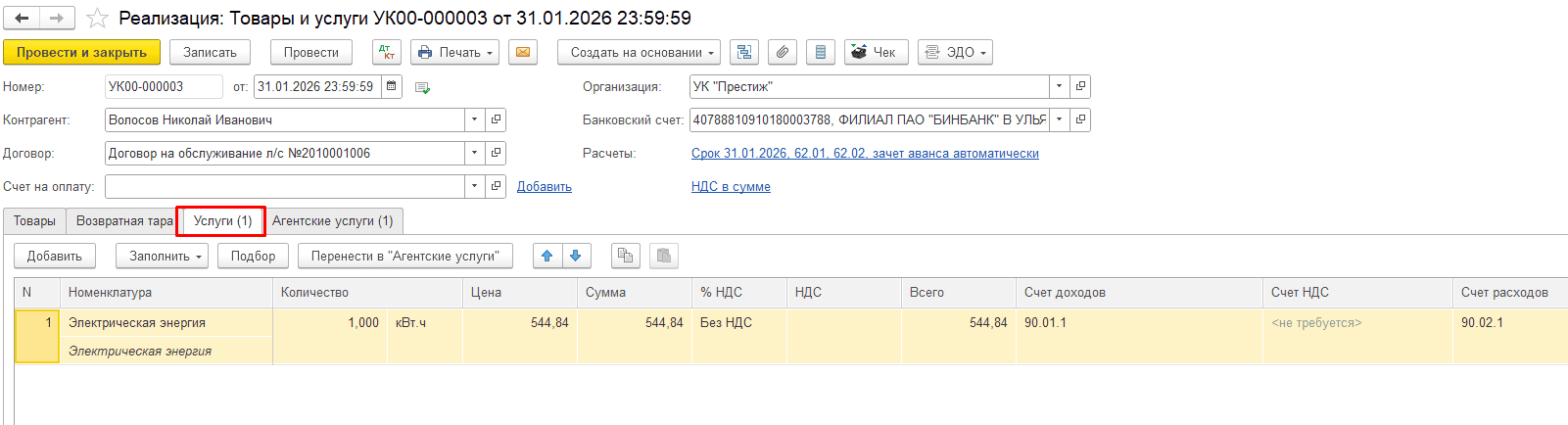Send document by email envelope icon
This screenshot has height=425, width=1568.
[x=524, y=52]
